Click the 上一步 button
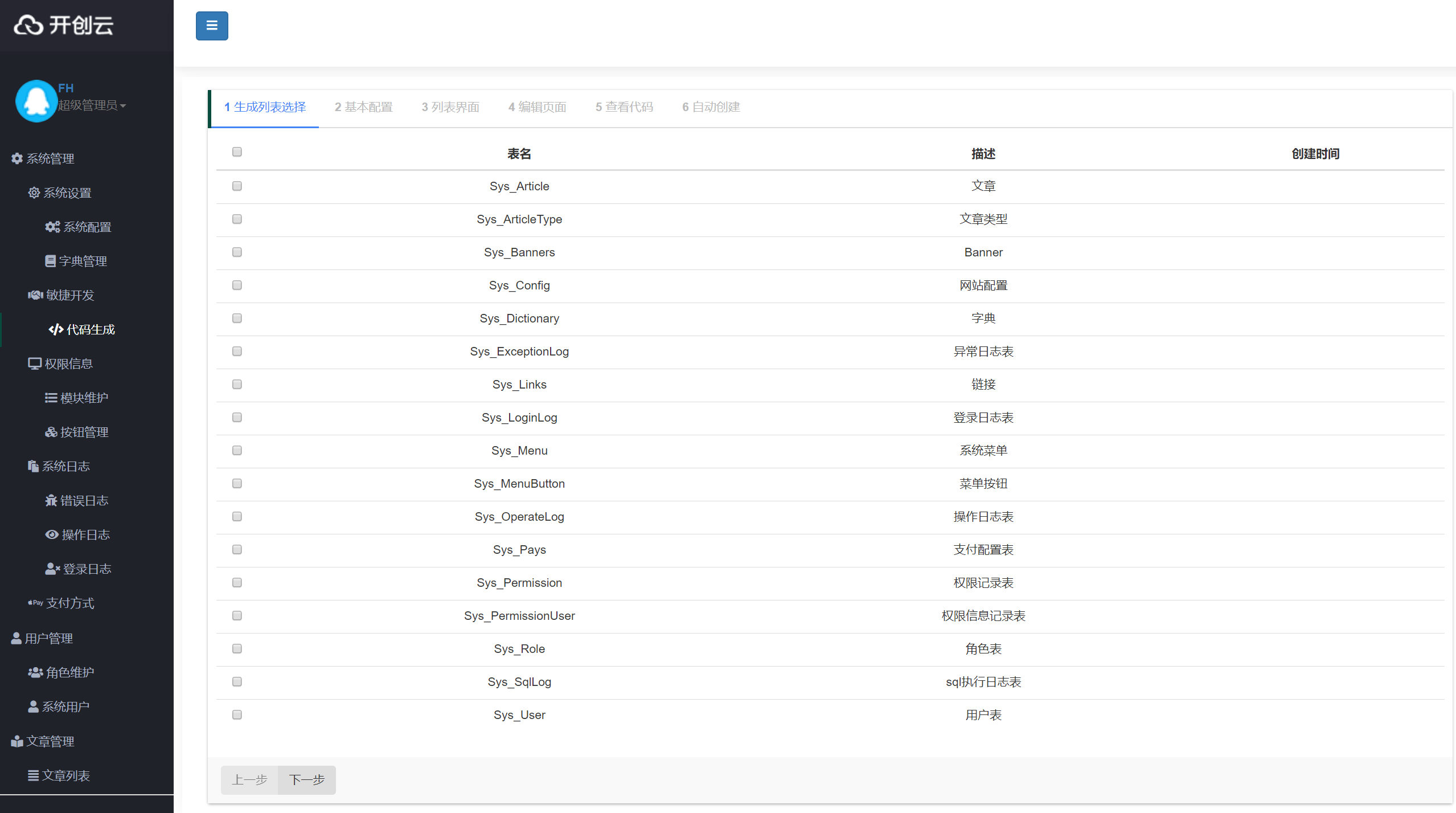This screenshot has height=813, width=1456. (x=249, y=779)
